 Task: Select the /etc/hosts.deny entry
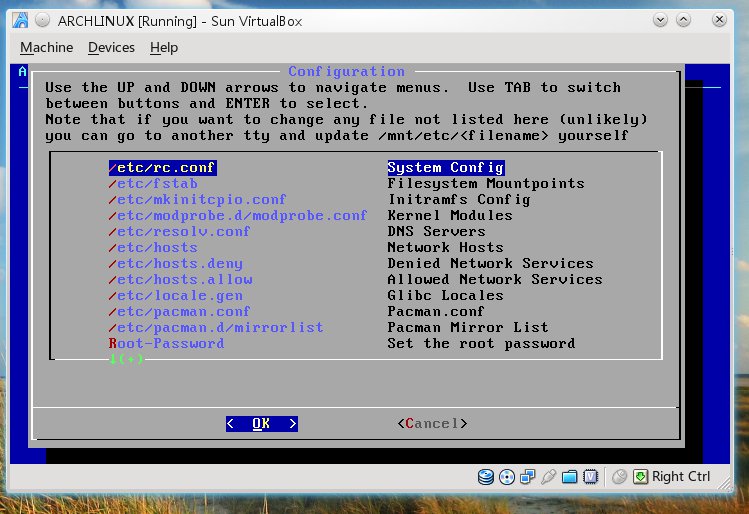point(175,264)
